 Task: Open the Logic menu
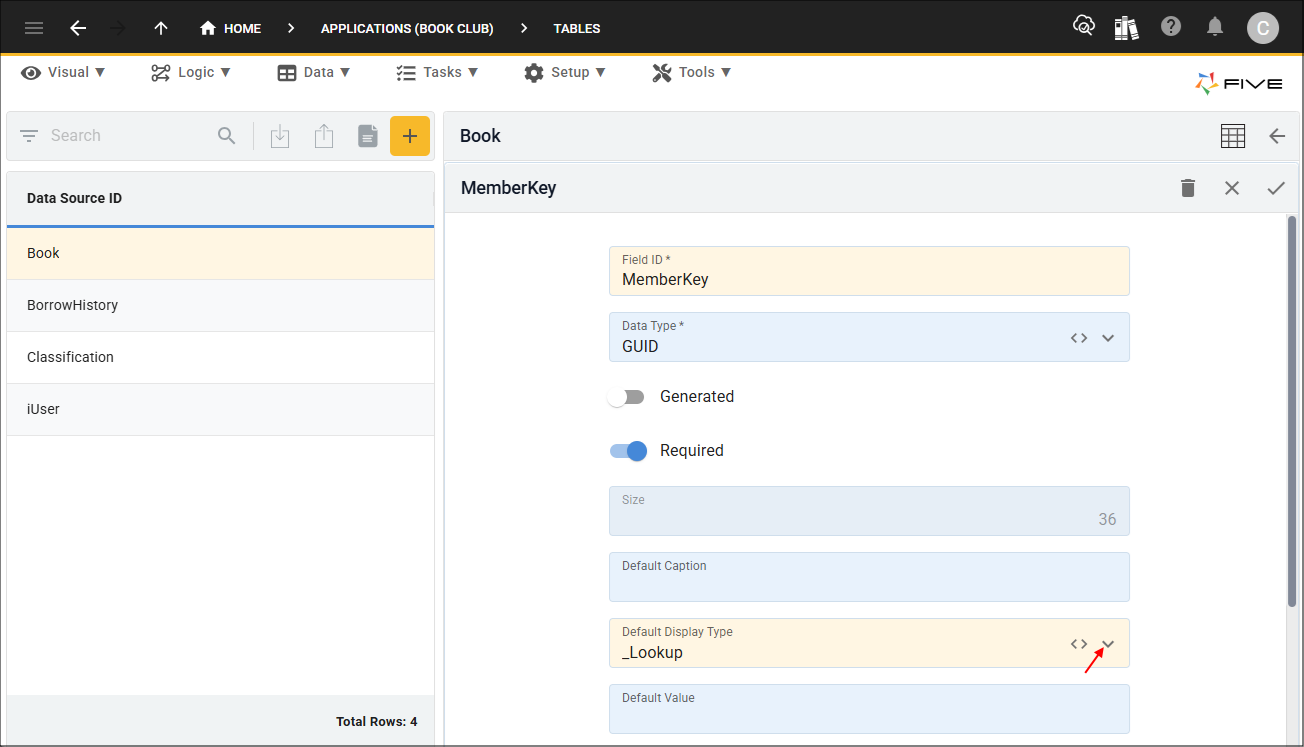(190, 72)
